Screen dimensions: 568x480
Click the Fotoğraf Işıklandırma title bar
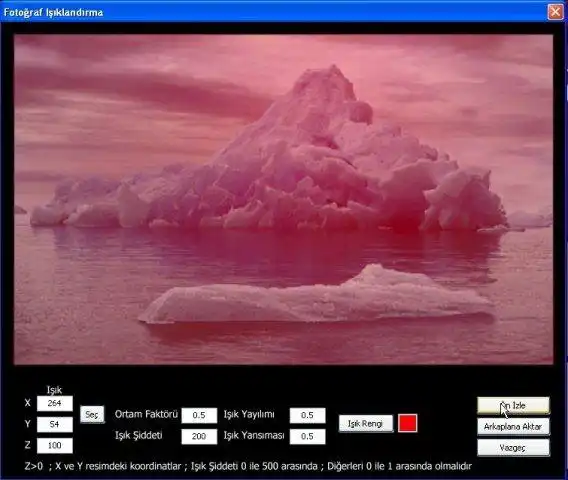272,12
